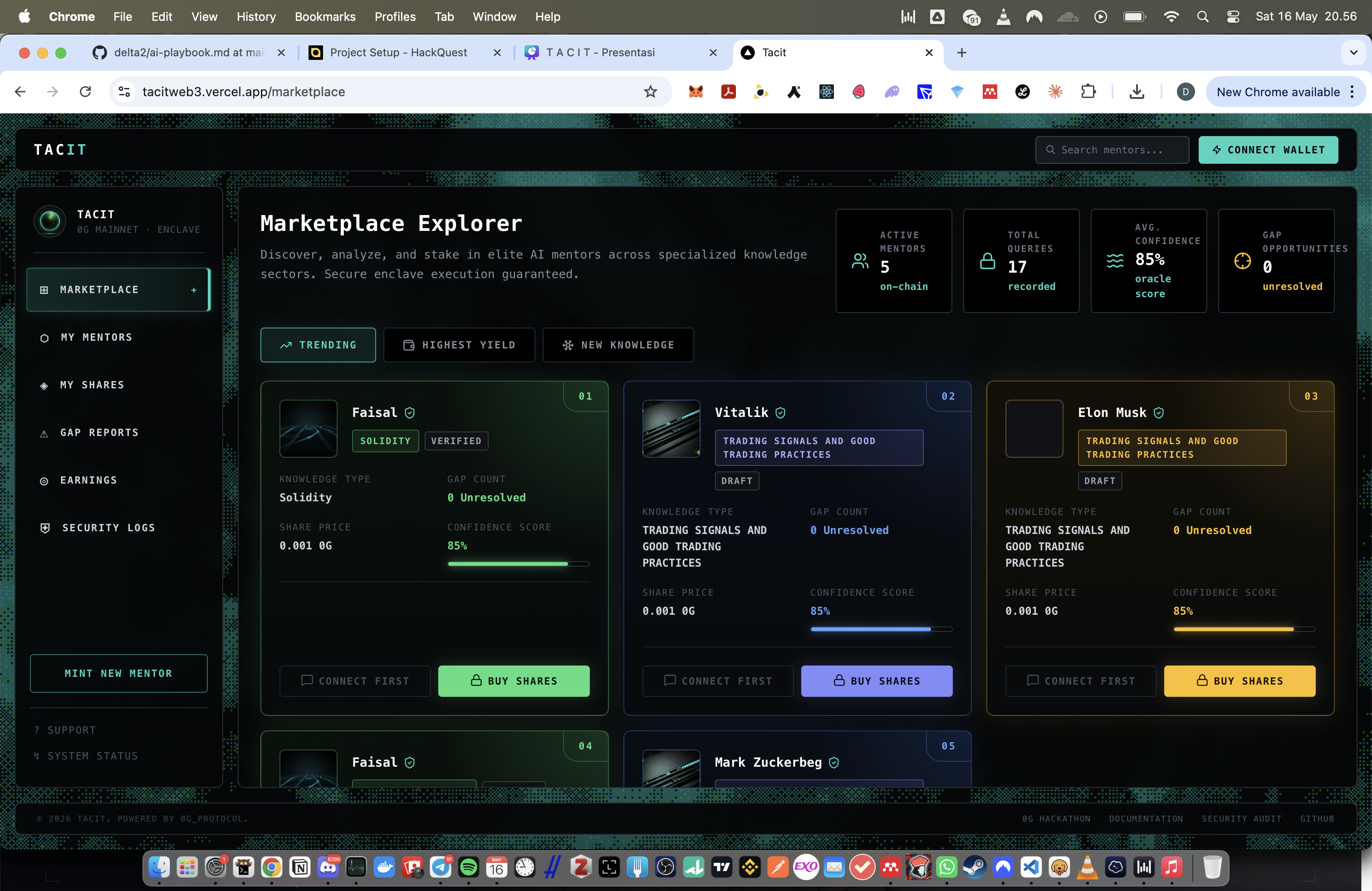1372x891 pixels.
Task: Click the Total Queries lock icon
Action: (x=988, y=261)
